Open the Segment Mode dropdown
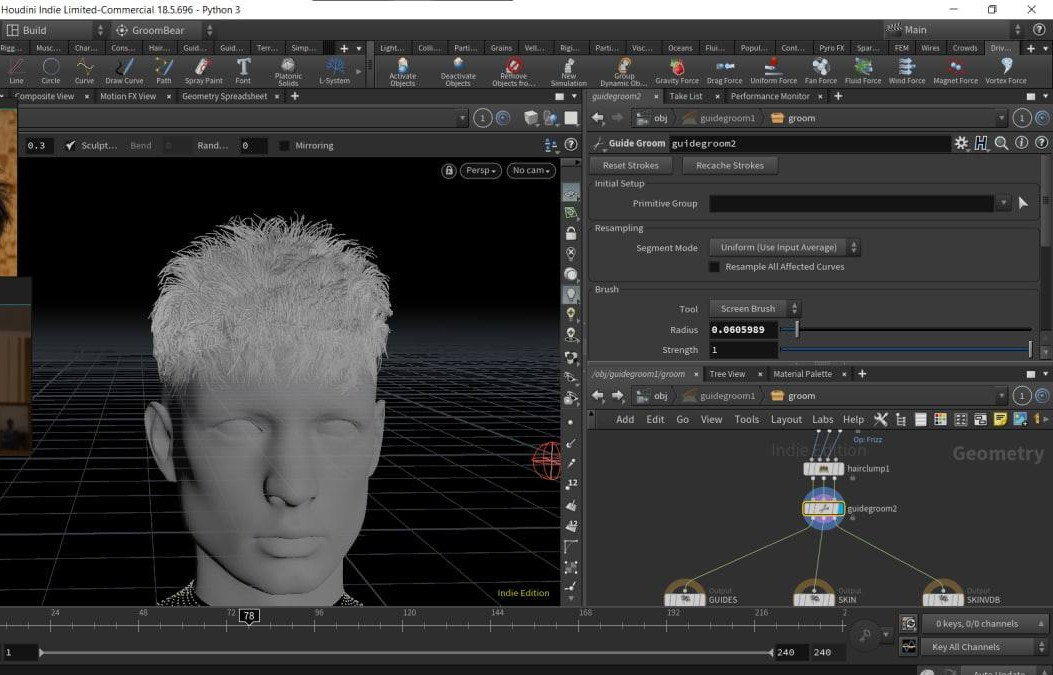1053x675 pixels. tap(784, 248)
